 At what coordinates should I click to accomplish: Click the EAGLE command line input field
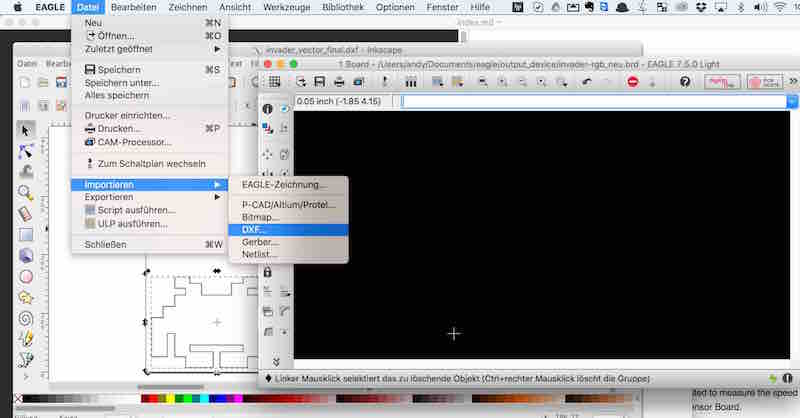(x=594, y=101)
